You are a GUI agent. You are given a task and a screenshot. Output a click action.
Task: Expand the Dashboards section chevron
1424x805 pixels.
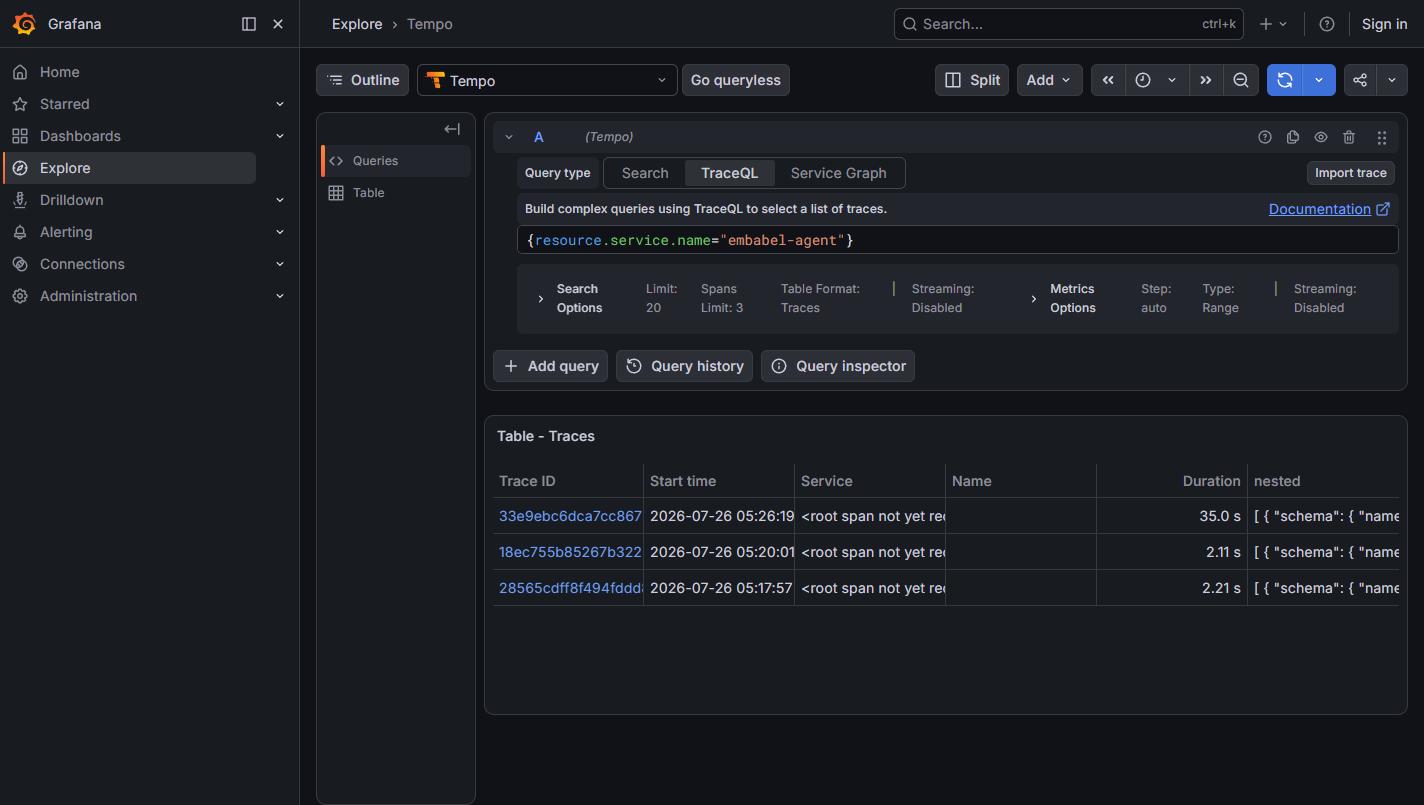(x=280, y=136)
